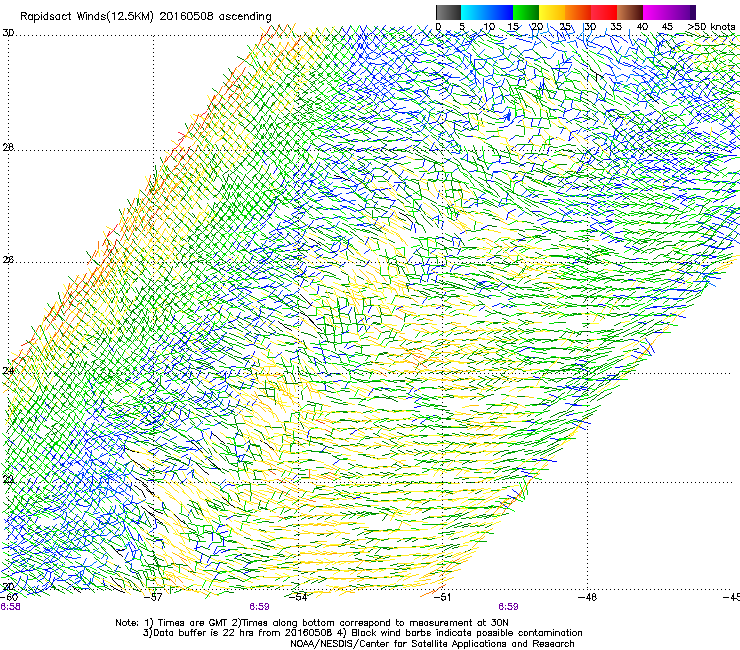The width and height of the screenshot is (740, 650).
Task: Click the "6:59" time label near -54
Action: point(260,607)
